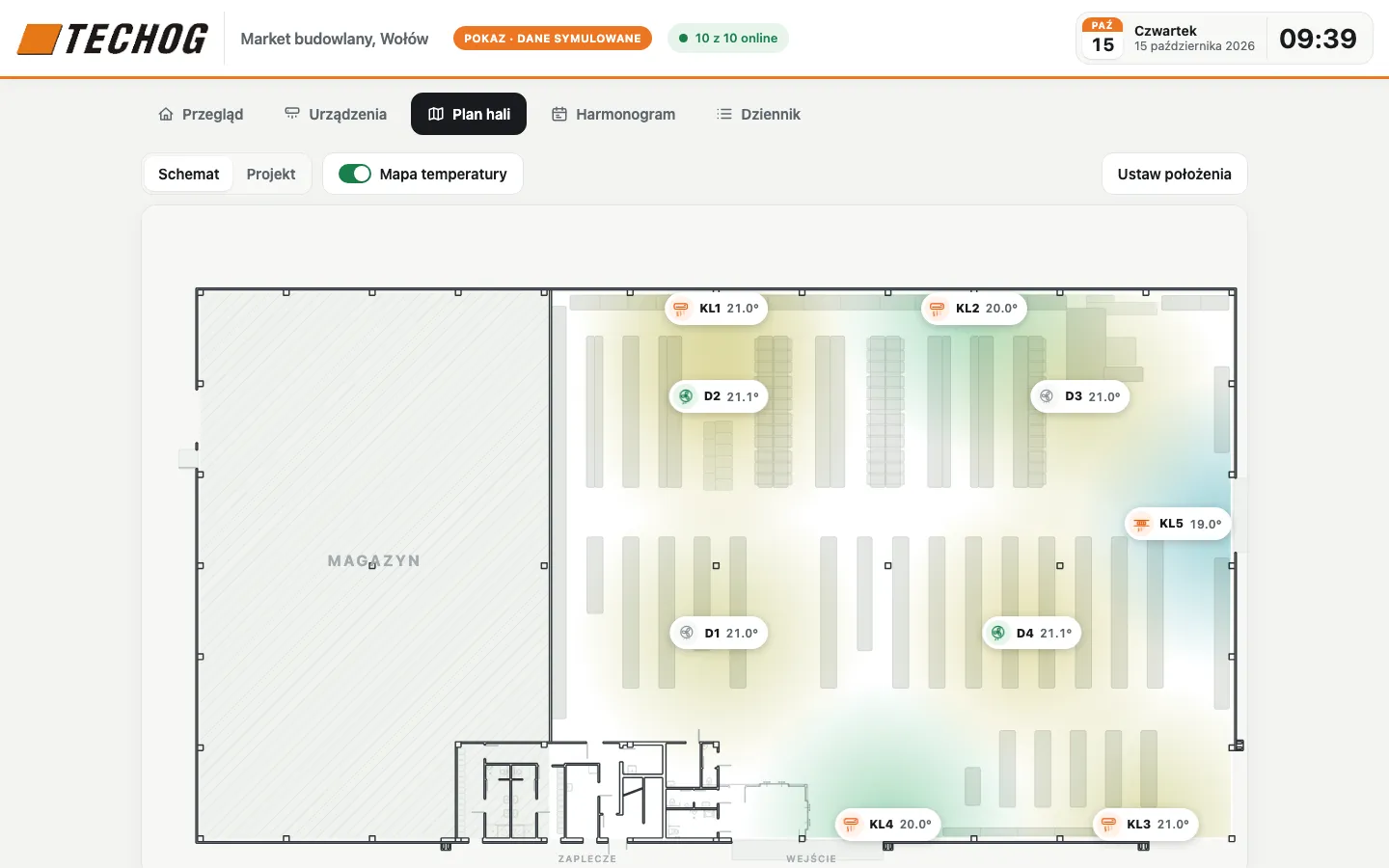Click the green D4 fan icon

pyautogui.click(x=998, y=633)
